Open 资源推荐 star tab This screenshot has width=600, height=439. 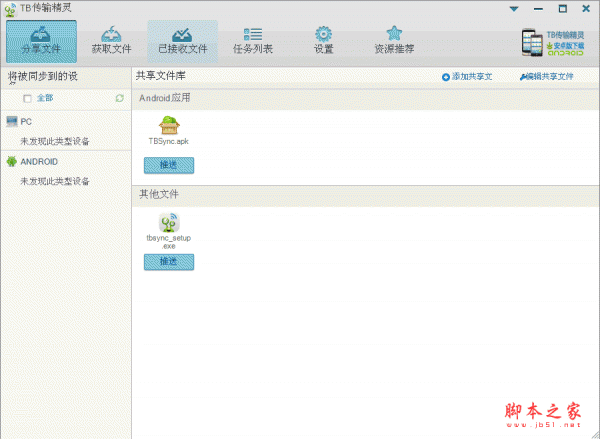click(394, 41)
